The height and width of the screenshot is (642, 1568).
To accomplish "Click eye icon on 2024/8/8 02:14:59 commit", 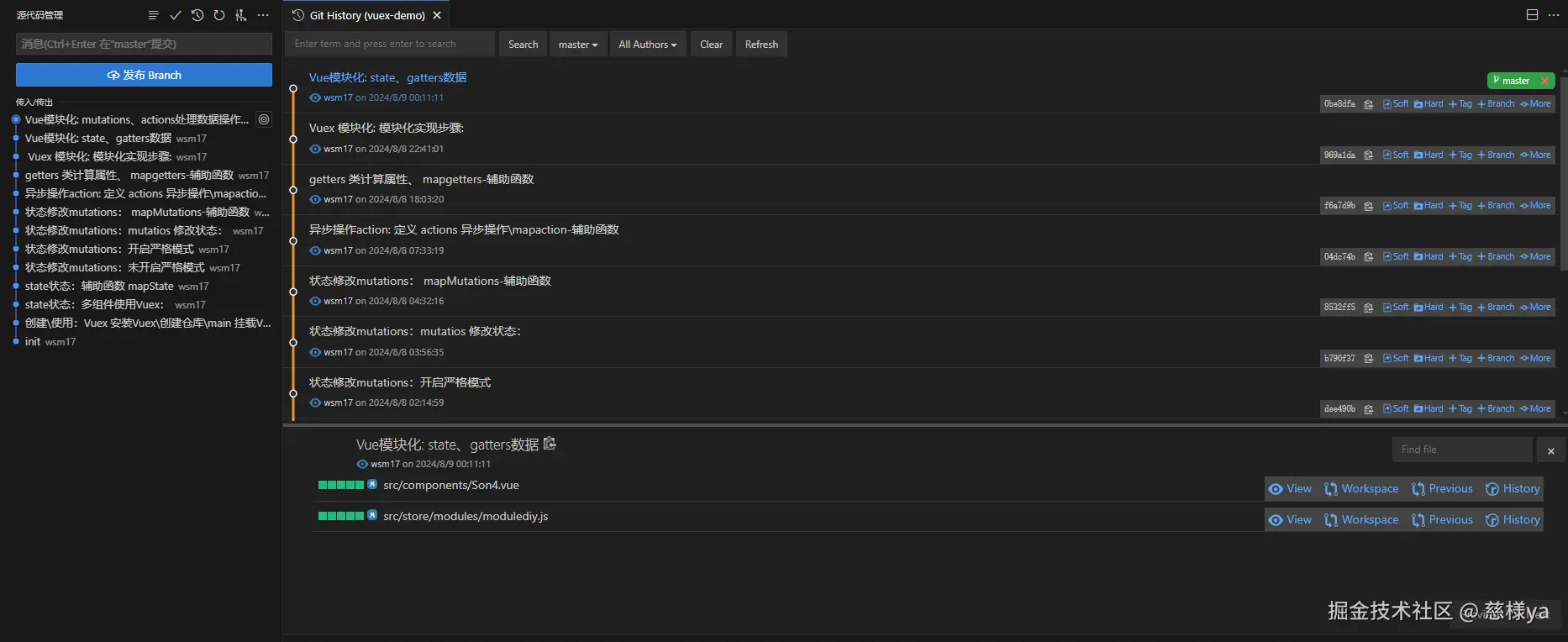I will (x=315, y=403).
